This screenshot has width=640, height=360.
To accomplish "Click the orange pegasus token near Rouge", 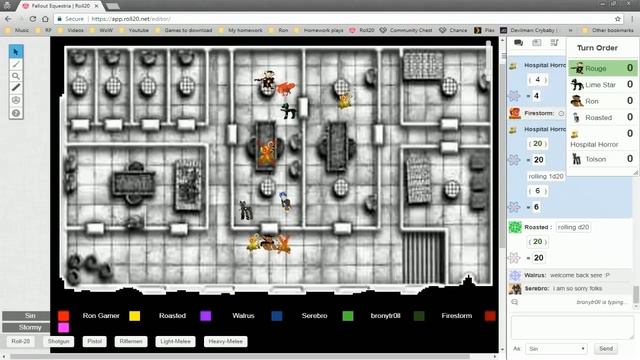I will tap(286, 88).
